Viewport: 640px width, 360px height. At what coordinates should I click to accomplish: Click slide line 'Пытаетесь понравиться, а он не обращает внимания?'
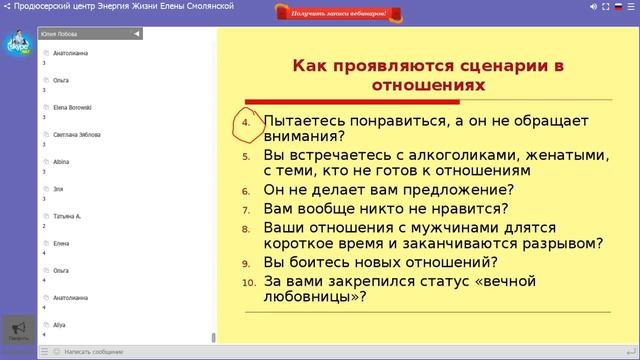coord(426,128)
